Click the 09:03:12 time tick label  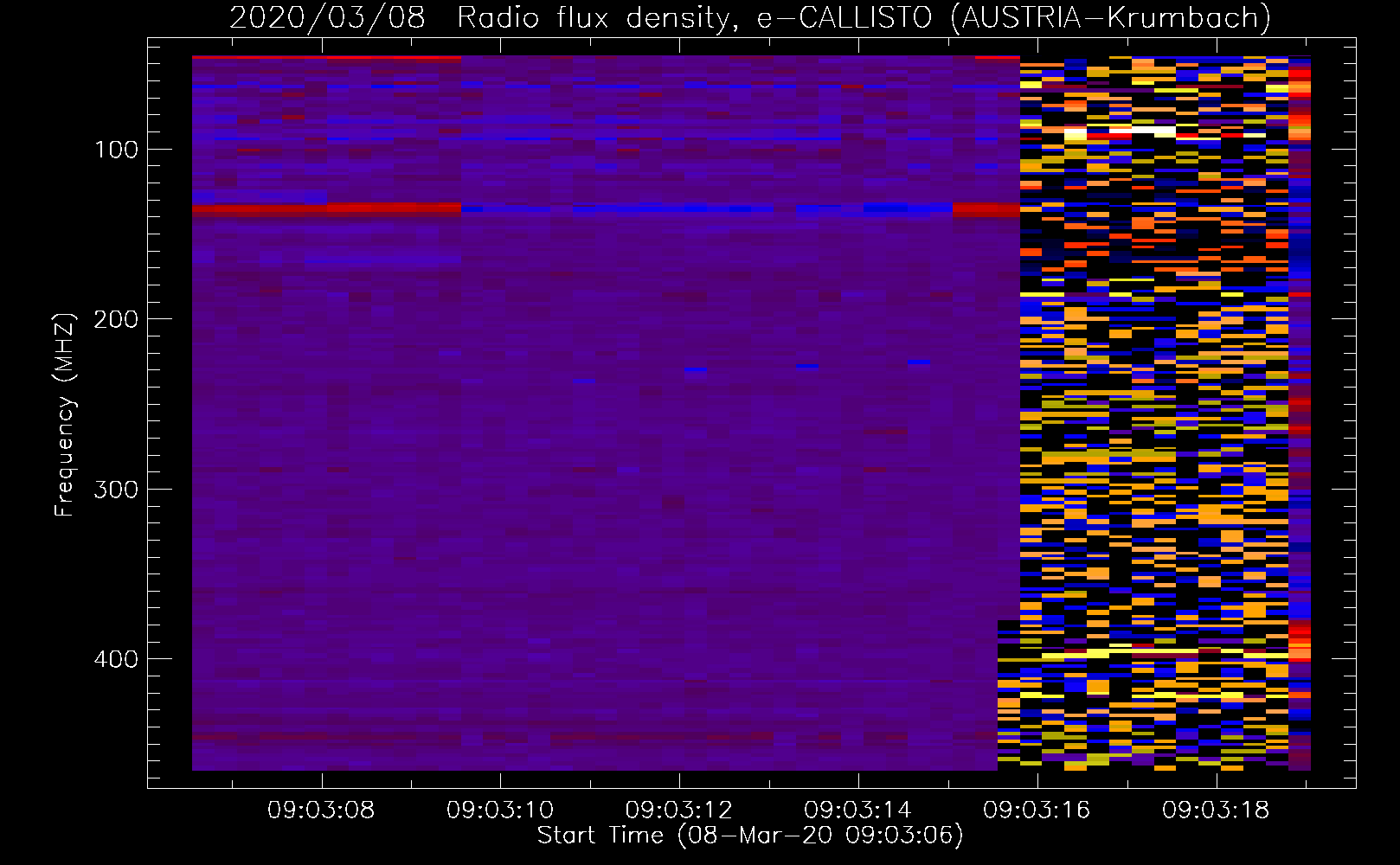(679, 810)
